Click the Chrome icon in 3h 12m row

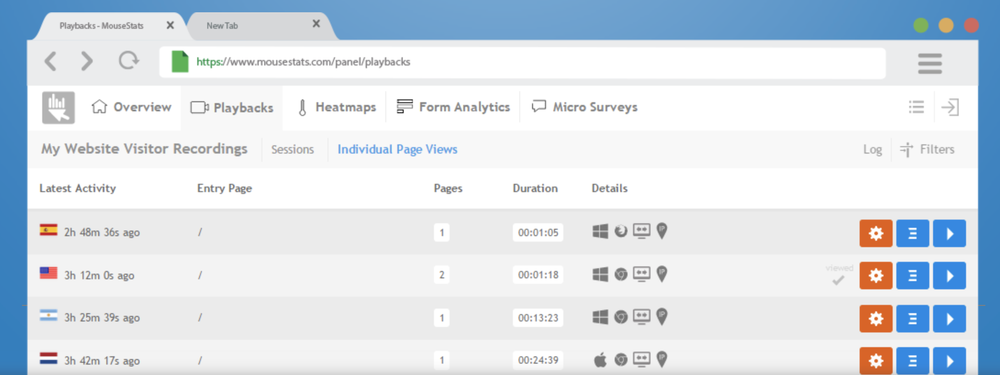[x=621, y=274]
